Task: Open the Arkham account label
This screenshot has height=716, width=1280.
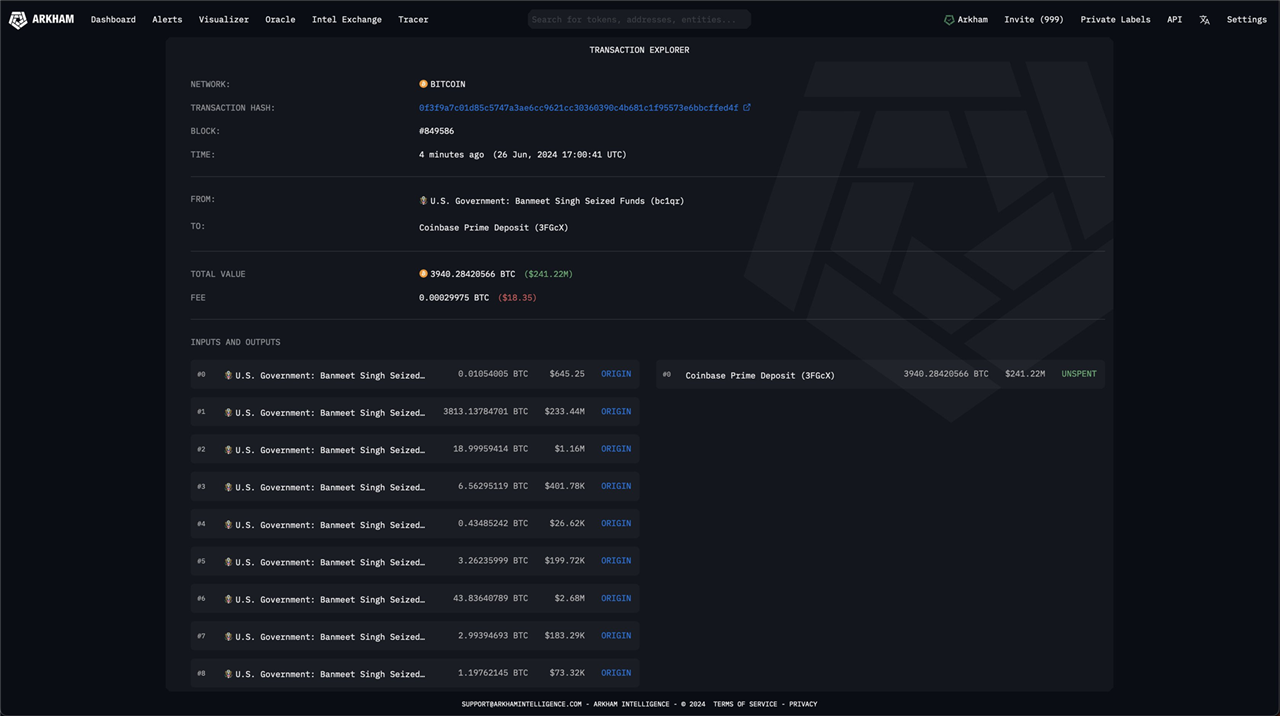Action: (x=972, y=19)
